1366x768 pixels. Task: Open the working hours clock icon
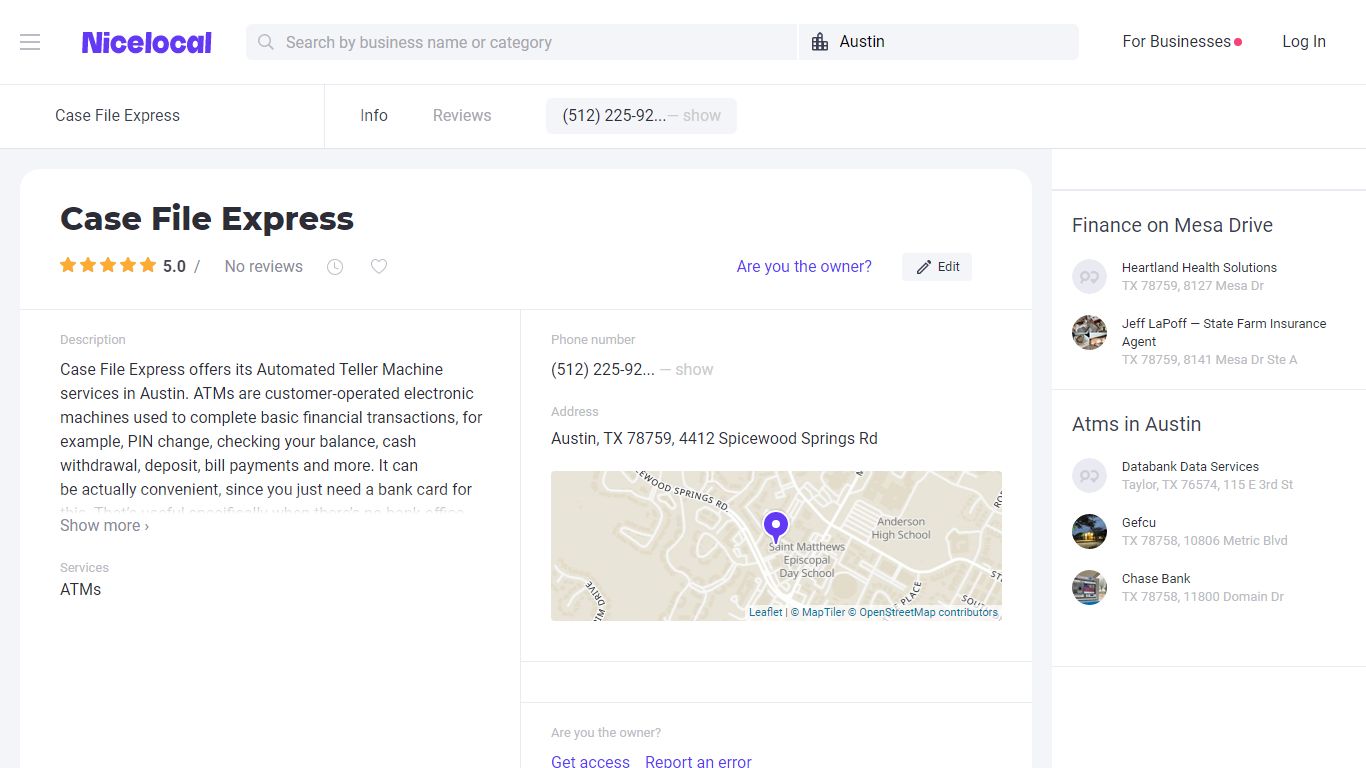pos(335,267)
